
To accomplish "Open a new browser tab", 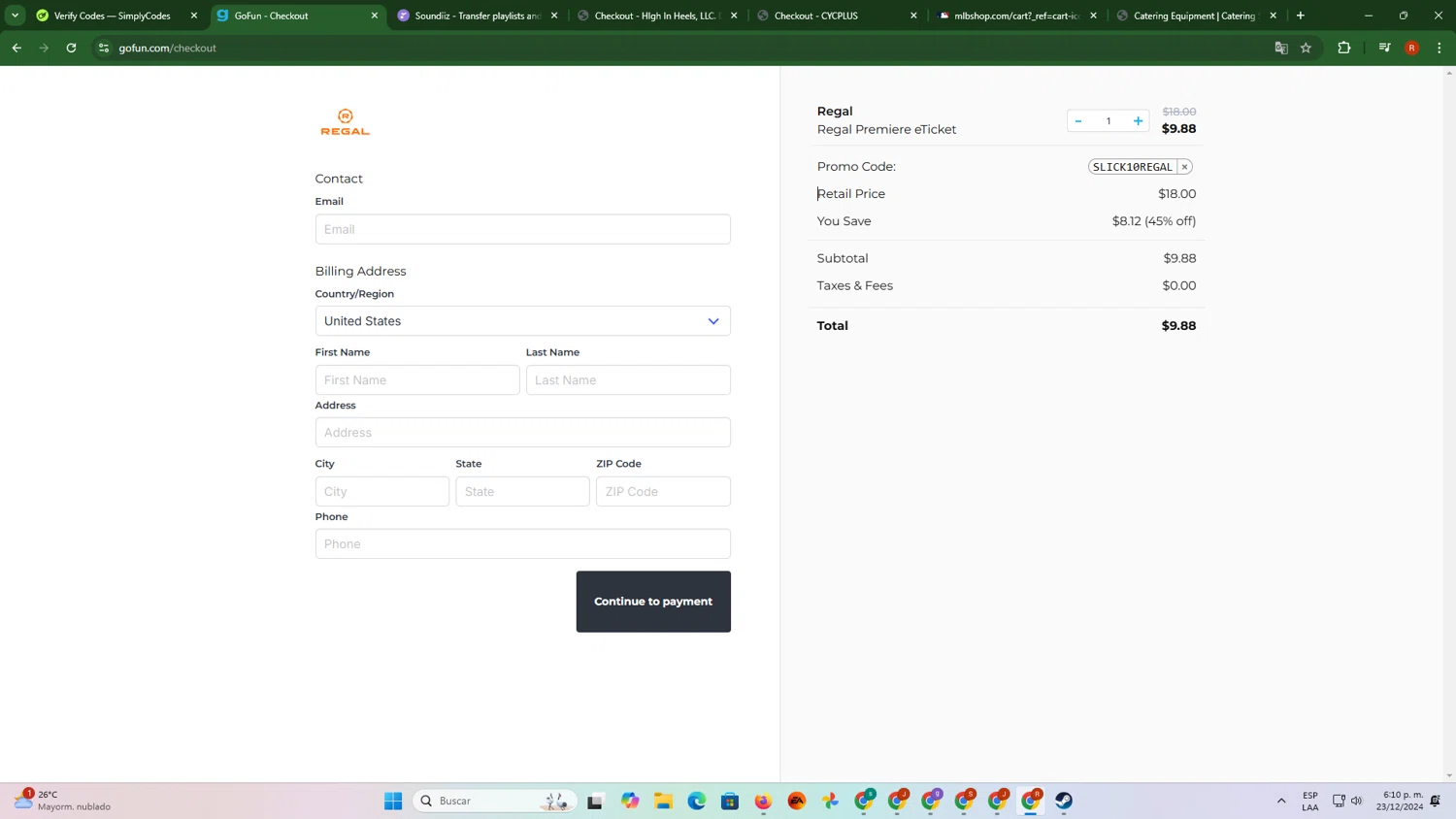I will (1301, 16).
